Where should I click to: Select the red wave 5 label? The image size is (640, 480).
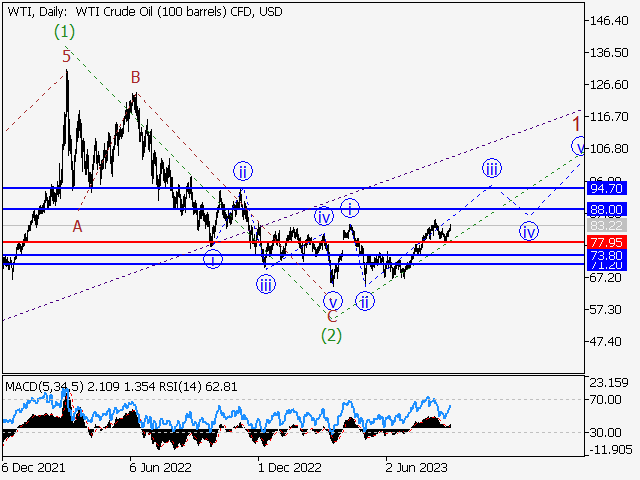[x=67, y=56]
